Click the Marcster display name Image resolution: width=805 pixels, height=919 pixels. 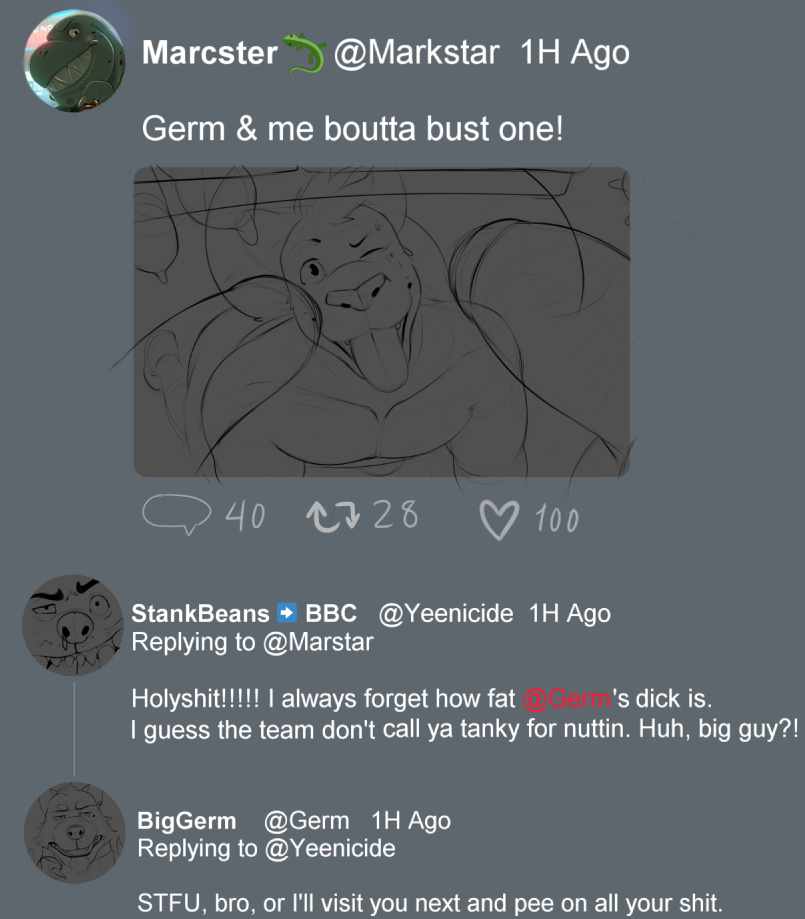click(x=209, y=53)
